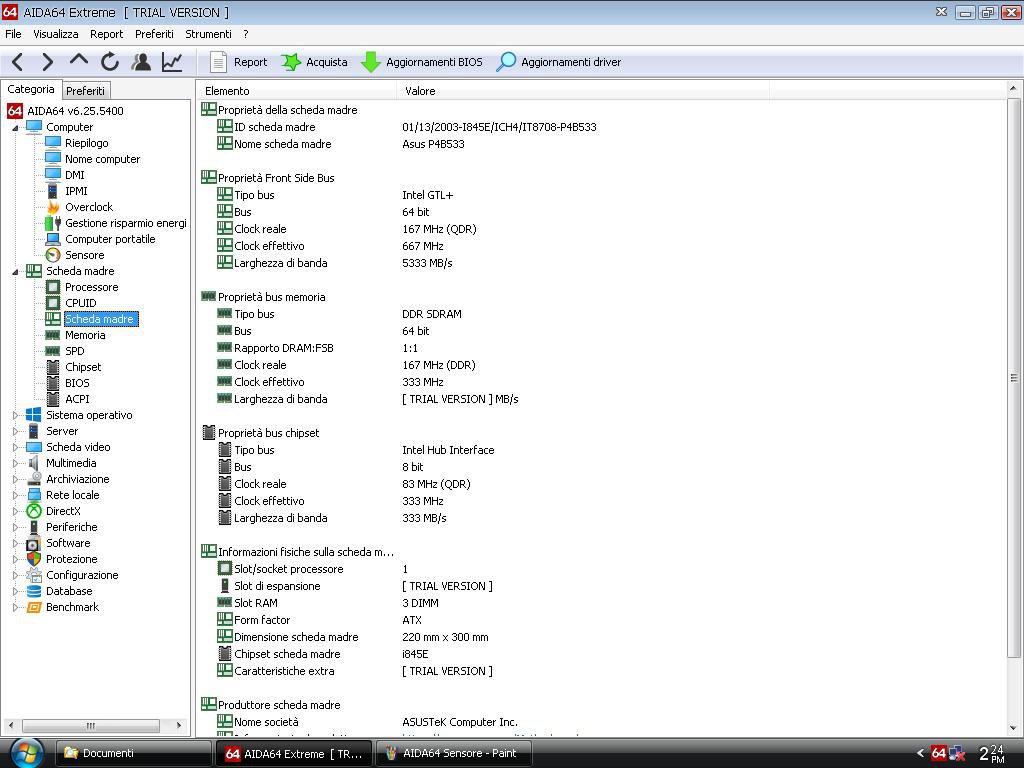Viewport: 1024px width, 768px height.
Task: Click the Refresh icon in toolbar
Action: [x=110, y=62]
